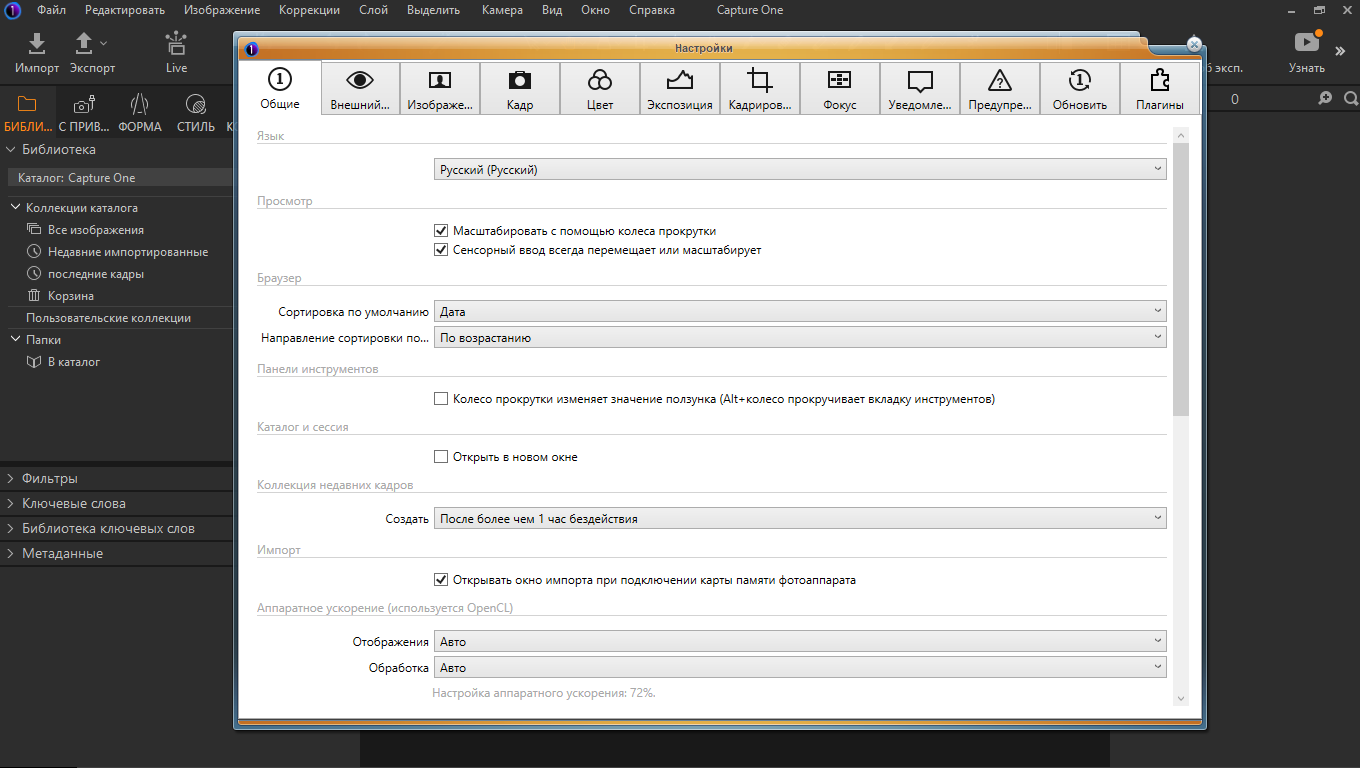Check the Открыть в новом окне box
This screenshot has width=1360, height=768.
tap(441, 457)
